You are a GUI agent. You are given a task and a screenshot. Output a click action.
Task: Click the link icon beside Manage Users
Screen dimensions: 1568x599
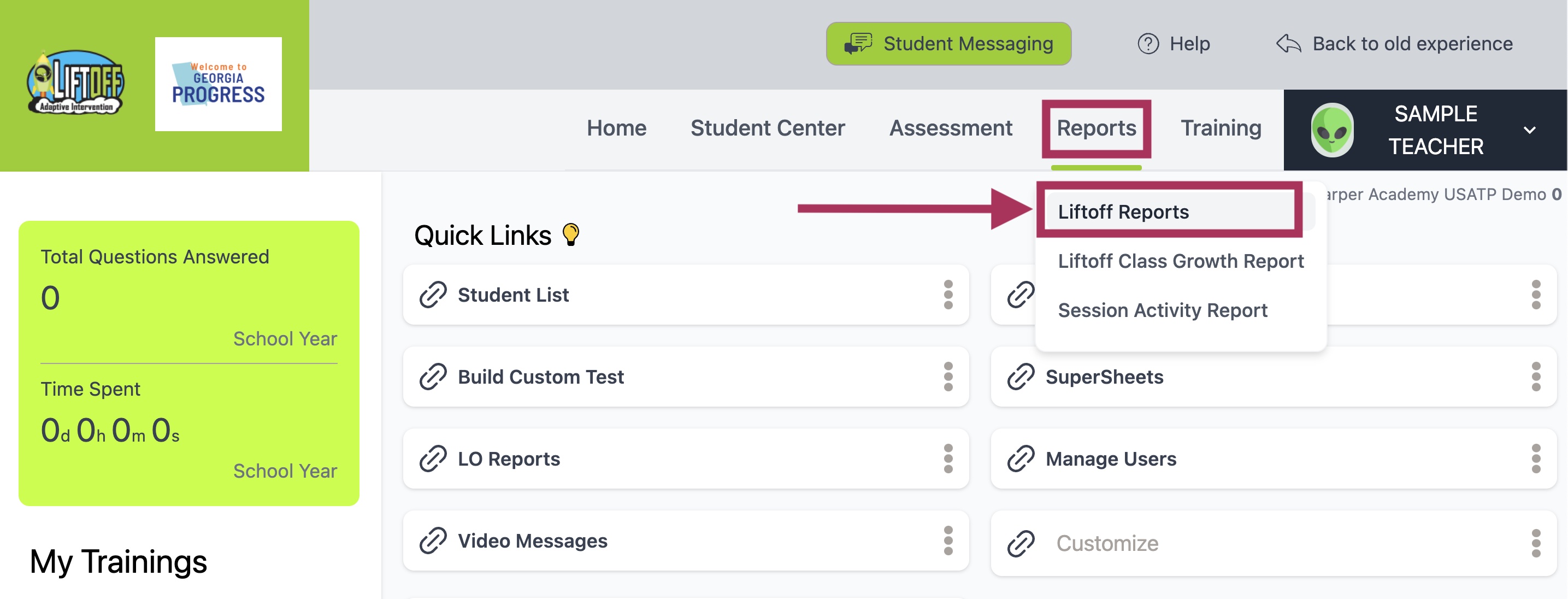tap(1021, 459)
